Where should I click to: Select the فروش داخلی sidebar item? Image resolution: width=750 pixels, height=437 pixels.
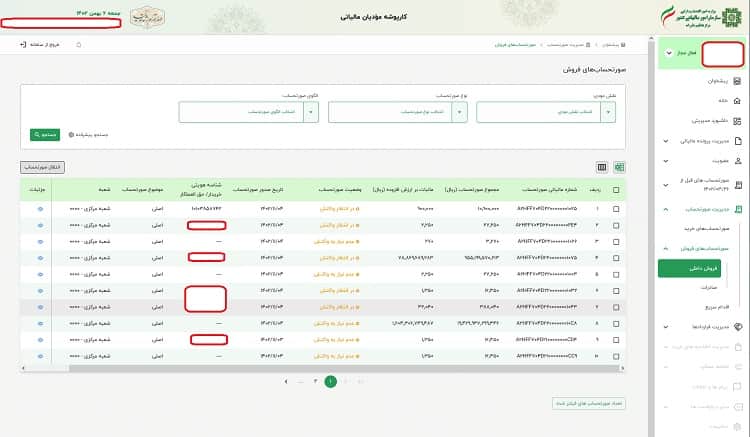[689, 269]
